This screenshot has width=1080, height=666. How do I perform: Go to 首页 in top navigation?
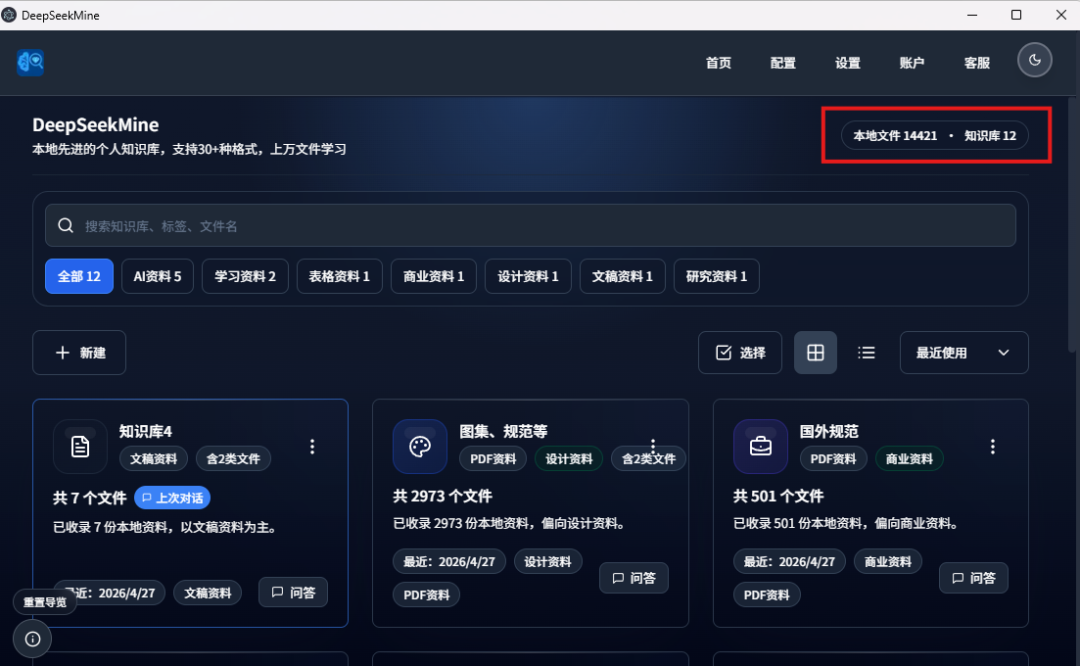[x=718, y=63]
